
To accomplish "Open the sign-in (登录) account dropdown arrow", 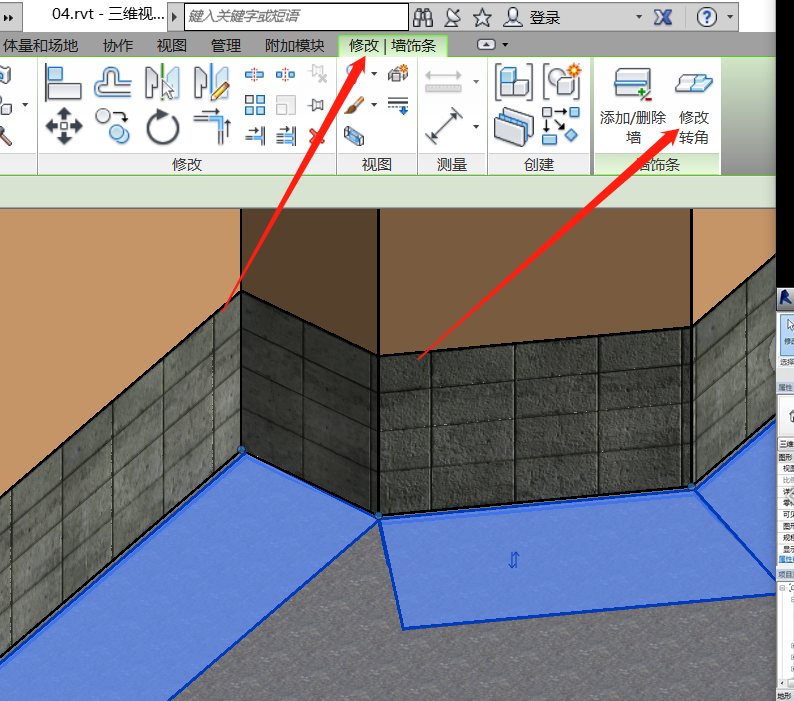I will pyautogui.click(x=640, y=17).
